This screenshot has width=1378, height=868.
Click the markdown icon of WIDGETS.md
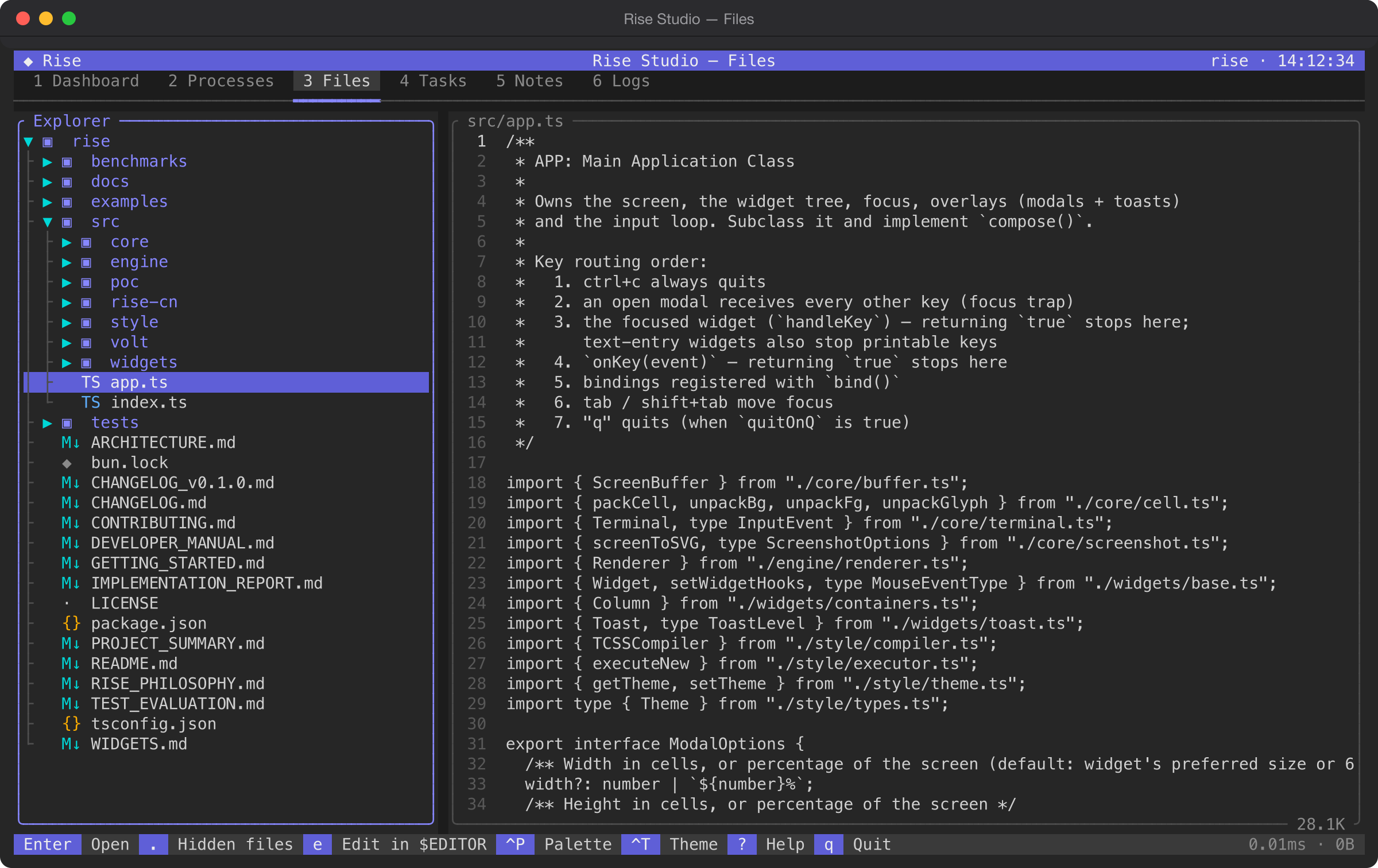click(x=71, y=744)
